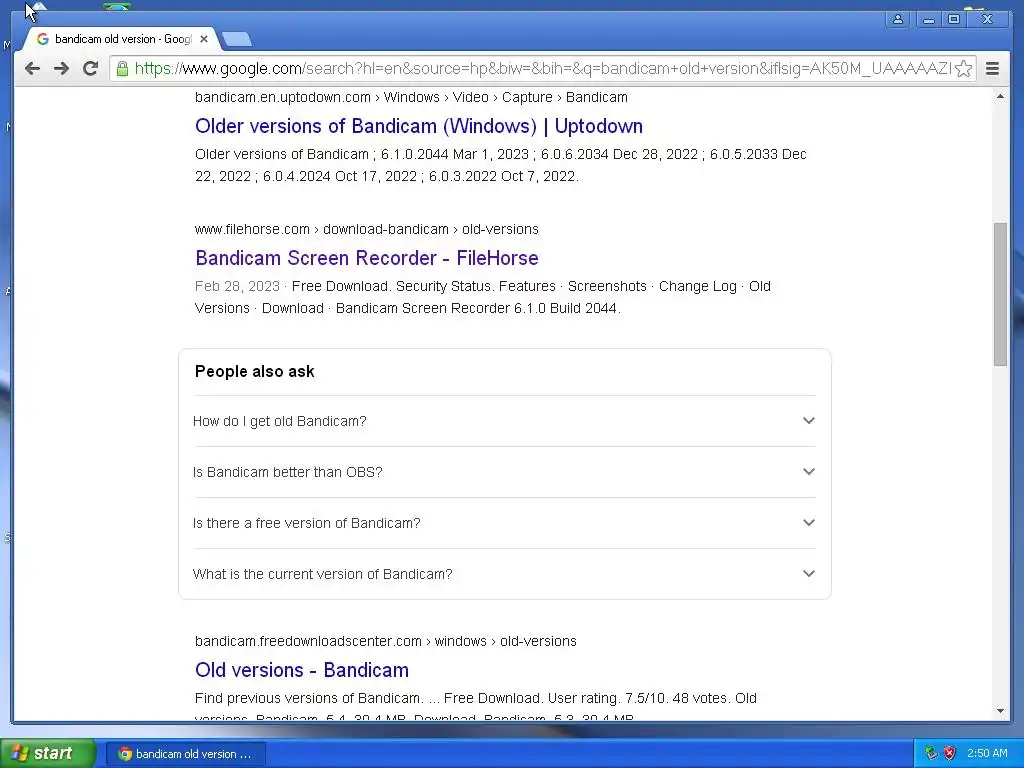Click the page scrollbar up arrow
The image size is (1024, 768).
point(1000,97)
